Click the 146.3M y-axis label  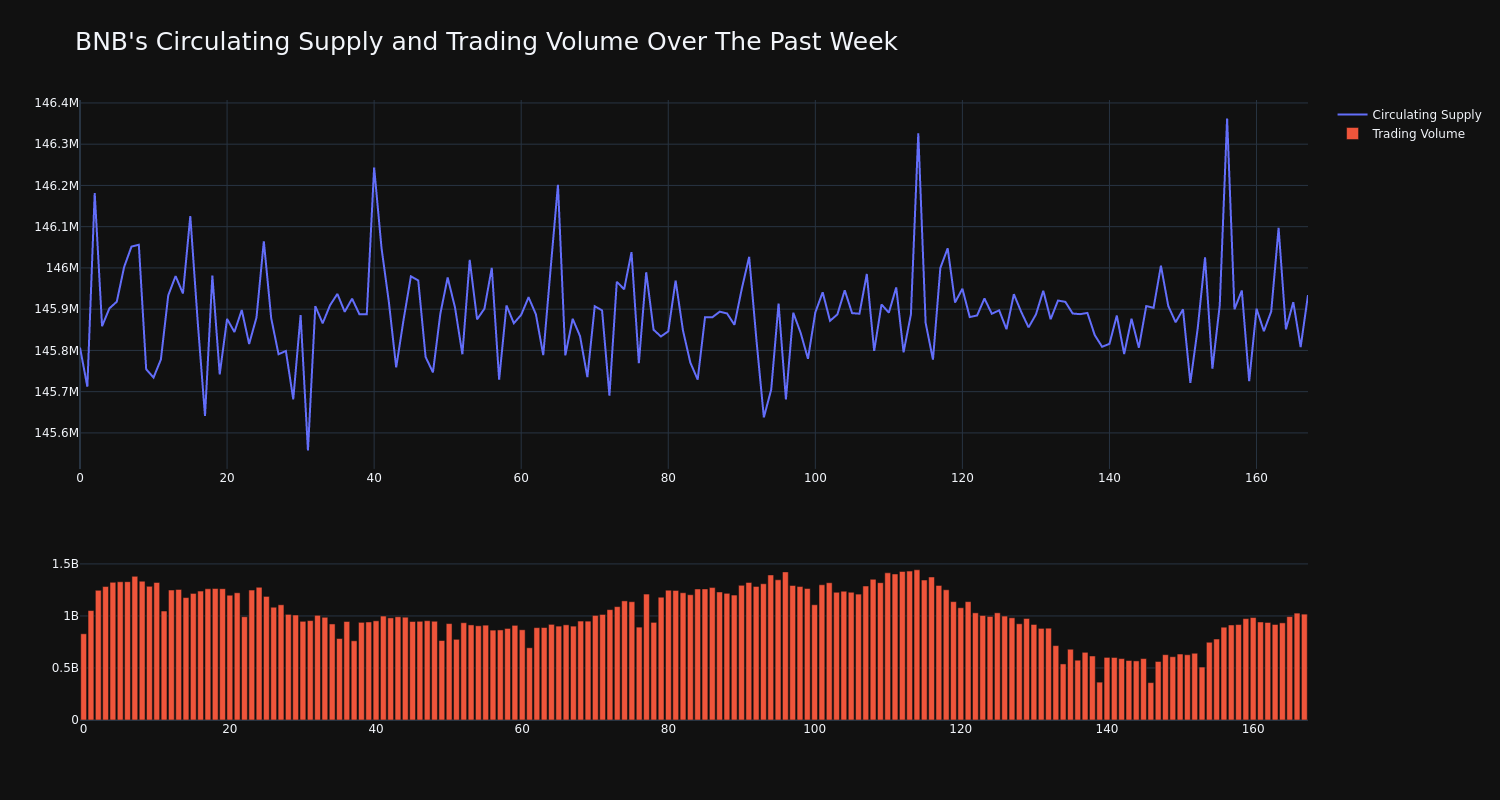click(x=56, y=144)
